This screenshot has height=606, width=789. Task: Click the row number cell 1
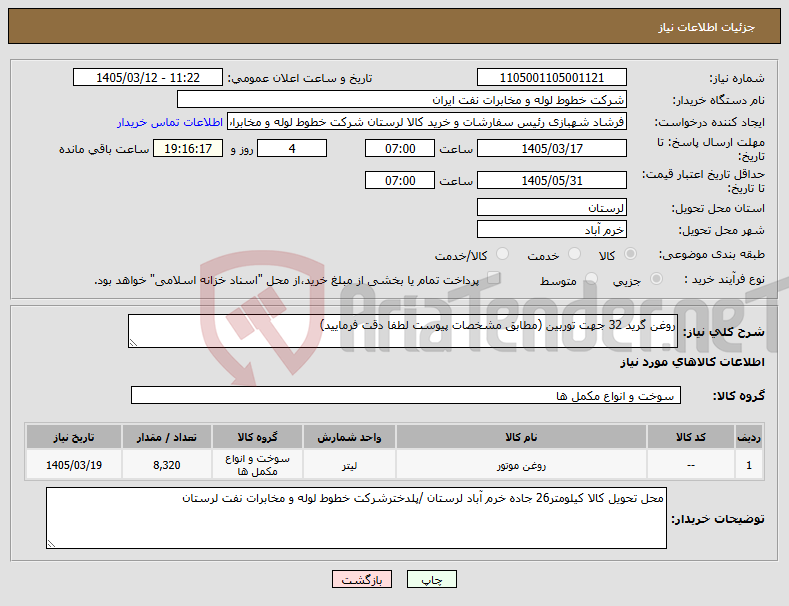point(749,465)
